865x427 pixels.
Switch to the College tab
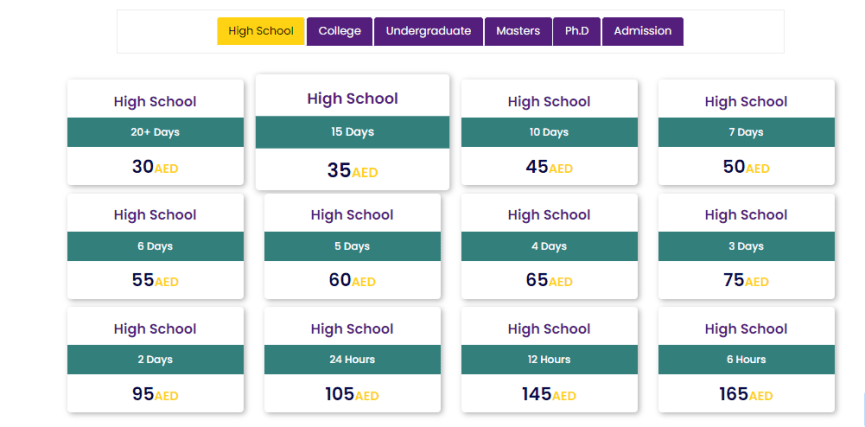point(339,31)
